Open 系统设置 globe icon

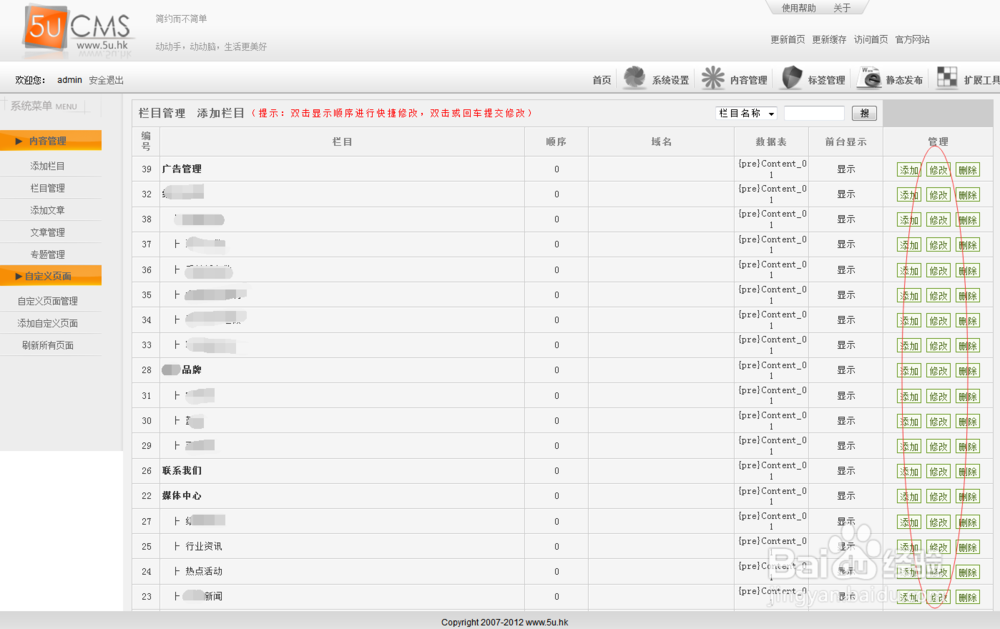635,78
